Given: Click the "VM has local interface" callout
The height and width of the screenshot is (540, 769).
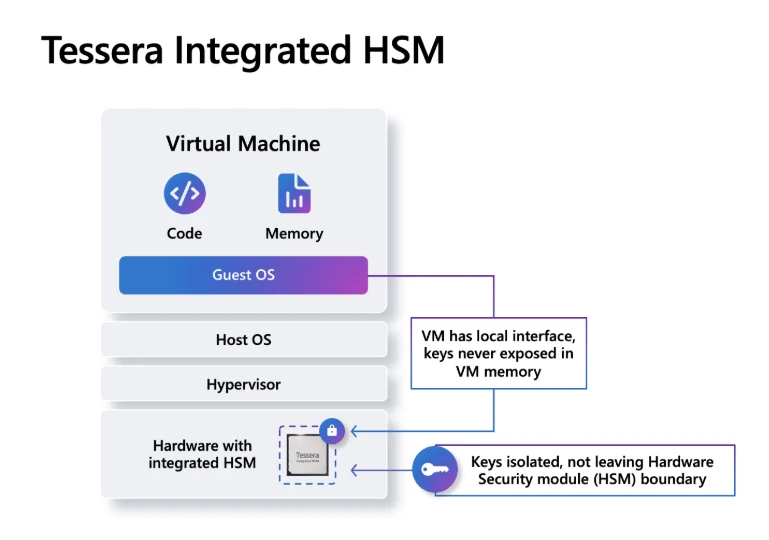Looking at the screenshot, I should [499, 354].
